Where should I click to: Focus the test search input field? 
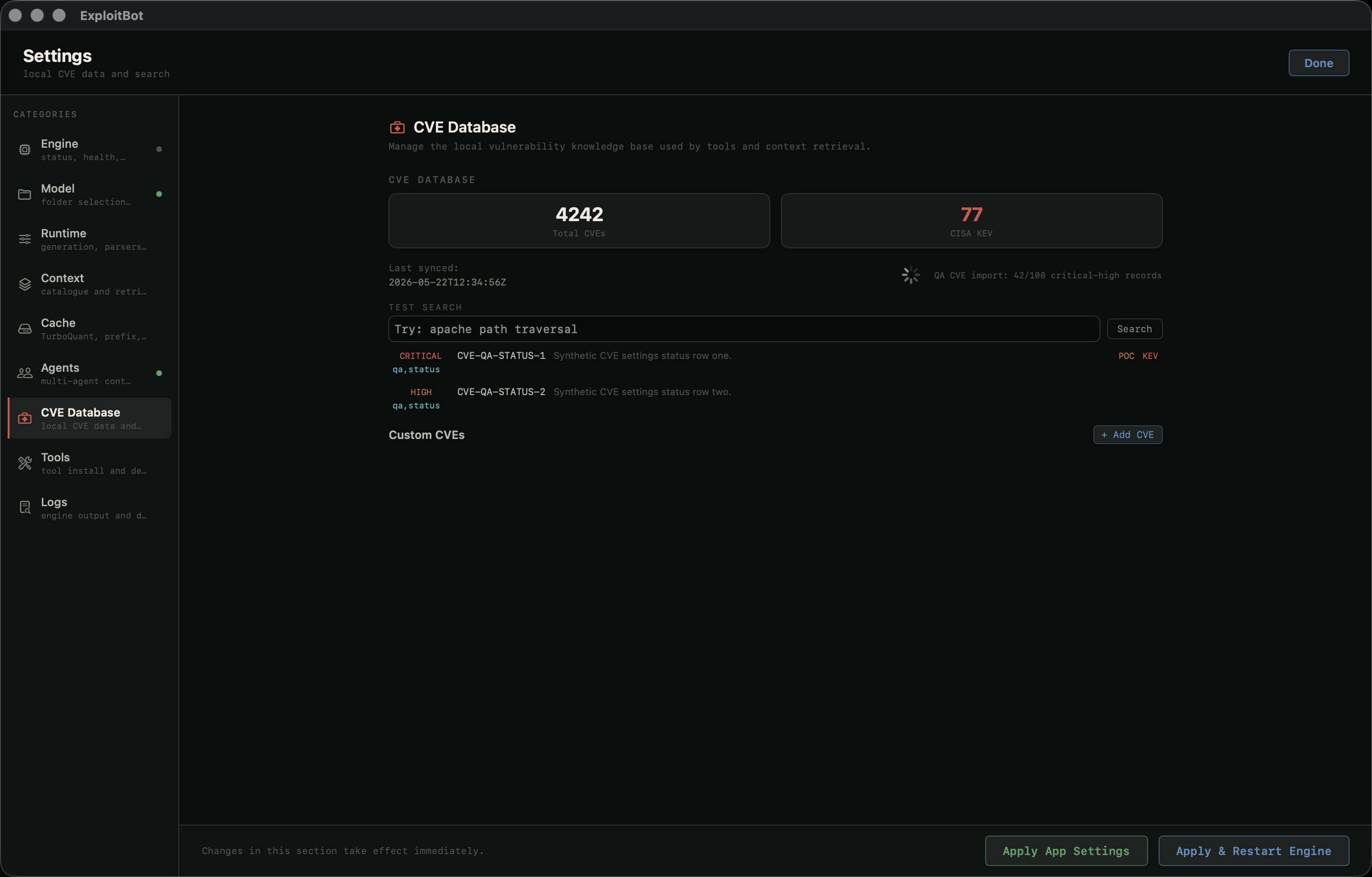tap(744, 329)
